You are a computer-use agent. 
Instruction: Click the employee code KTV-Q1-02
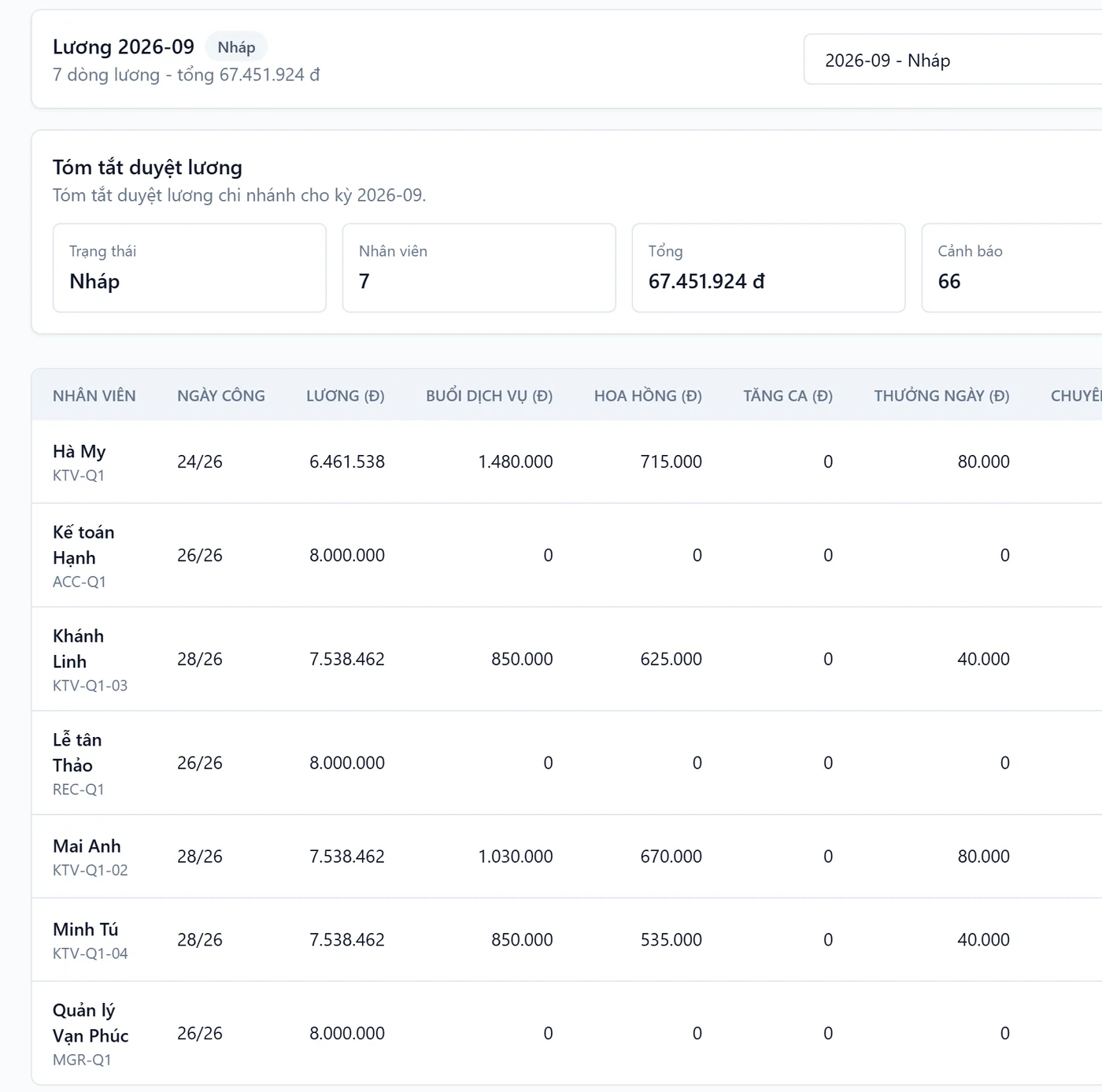90,870
